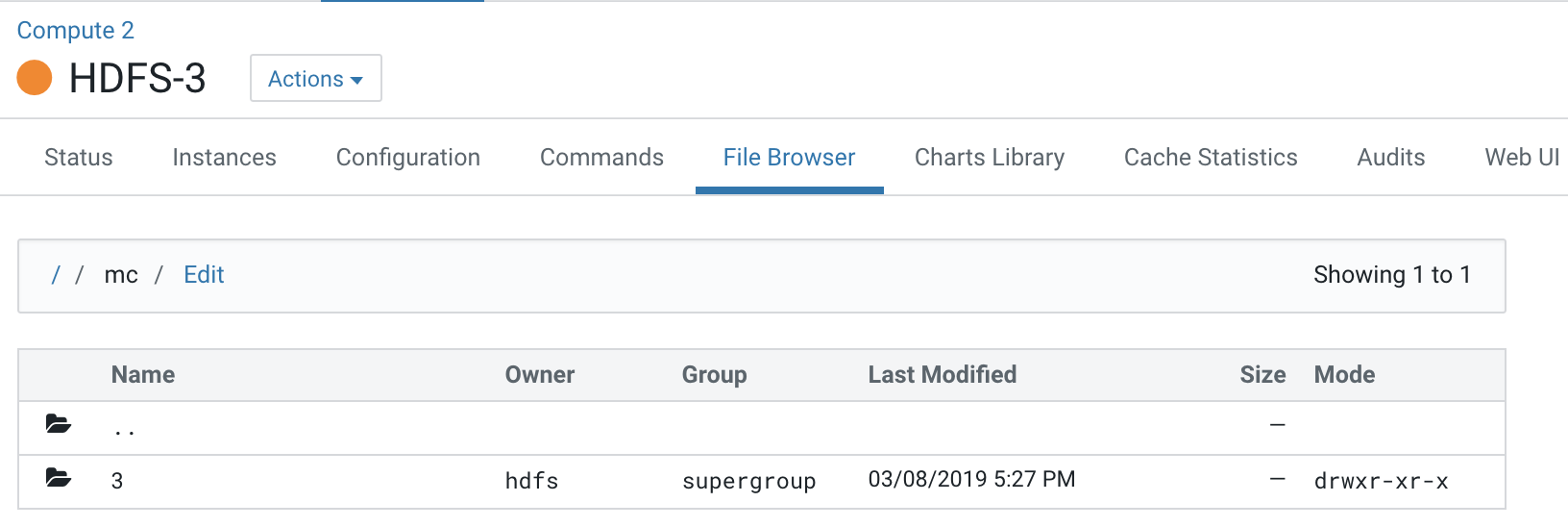The image size is (1568, 527).
Task: Click the Last Modified column header
Action: coord(942,375)
